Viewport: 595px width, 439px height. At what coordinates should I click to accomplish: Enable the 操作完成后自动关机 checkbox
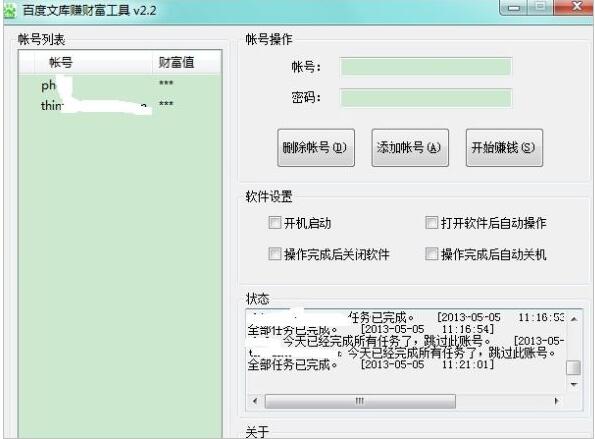click(431, 254)
